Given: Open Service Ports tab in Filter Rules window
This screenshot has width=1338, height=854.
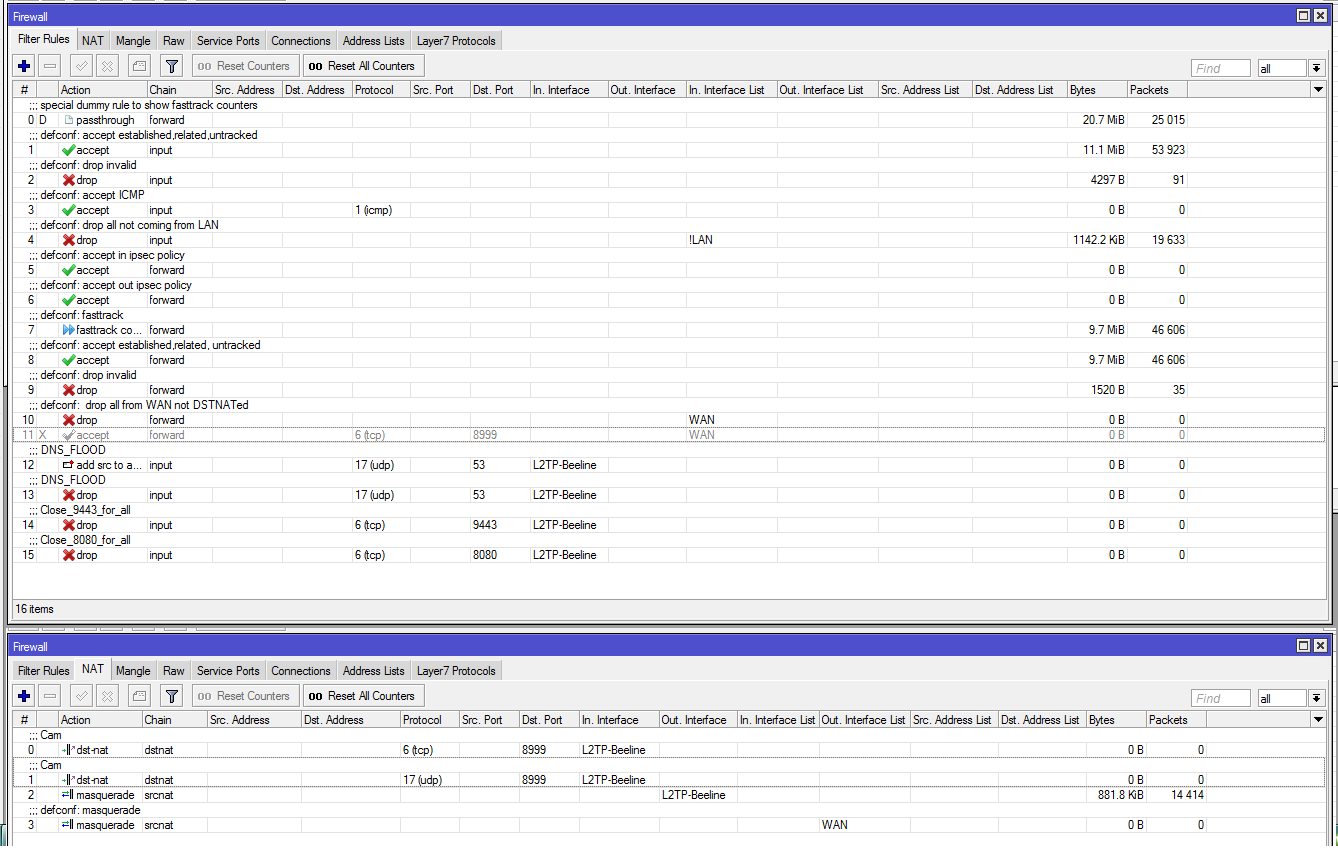Looking at the screenshot, I should 228,41.
